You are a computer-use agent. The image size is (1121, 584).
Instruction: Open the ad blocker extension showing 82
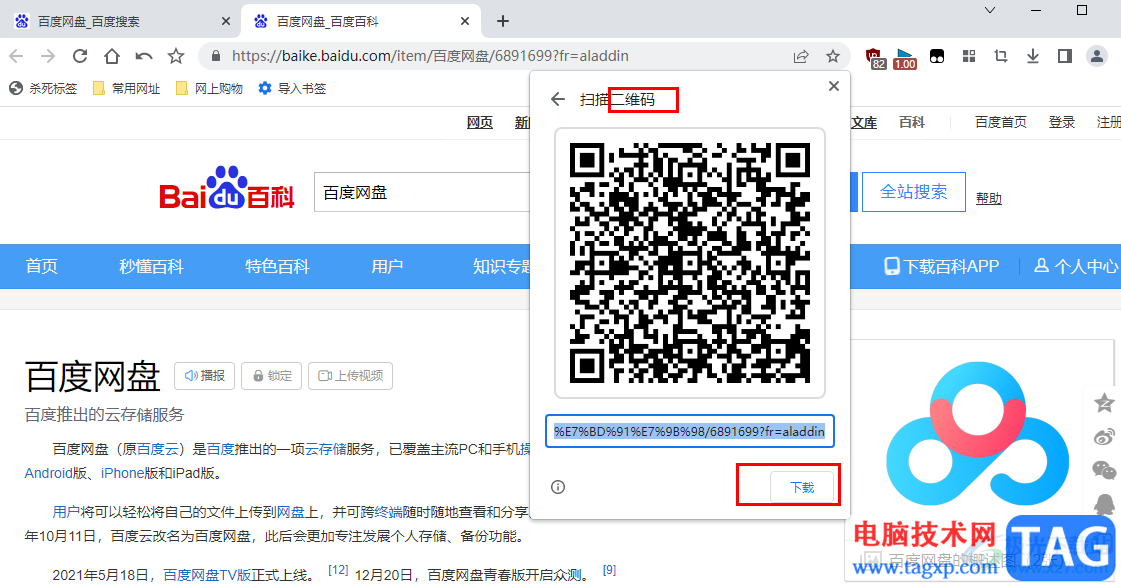[875, 58]
